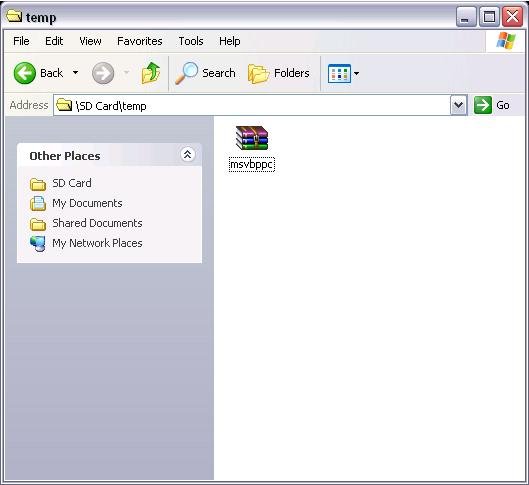Click the Up folder level icon
The image size is (529, 485).
(x=151, y=73)
